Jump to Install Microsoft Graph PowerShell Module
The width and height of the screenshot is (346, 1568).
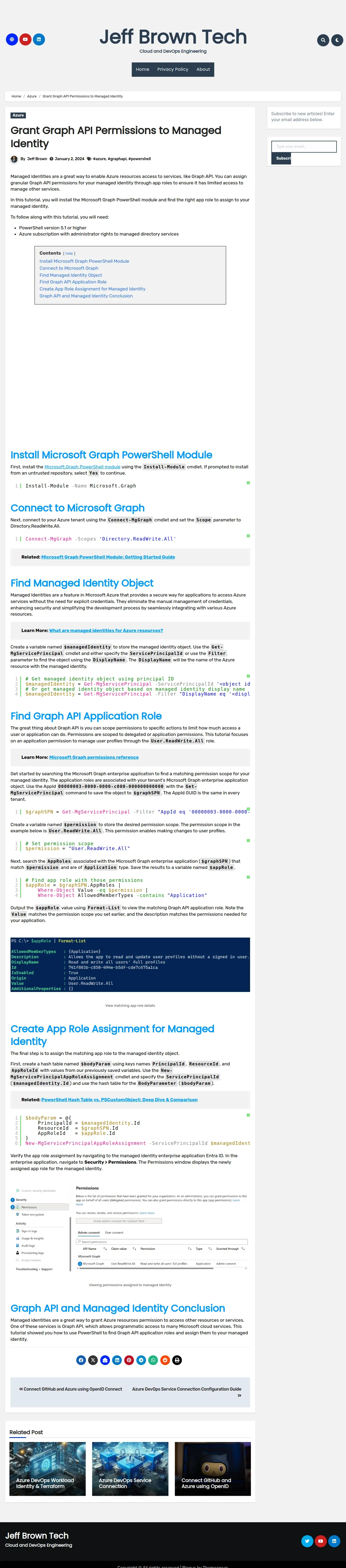pos(84,261)
